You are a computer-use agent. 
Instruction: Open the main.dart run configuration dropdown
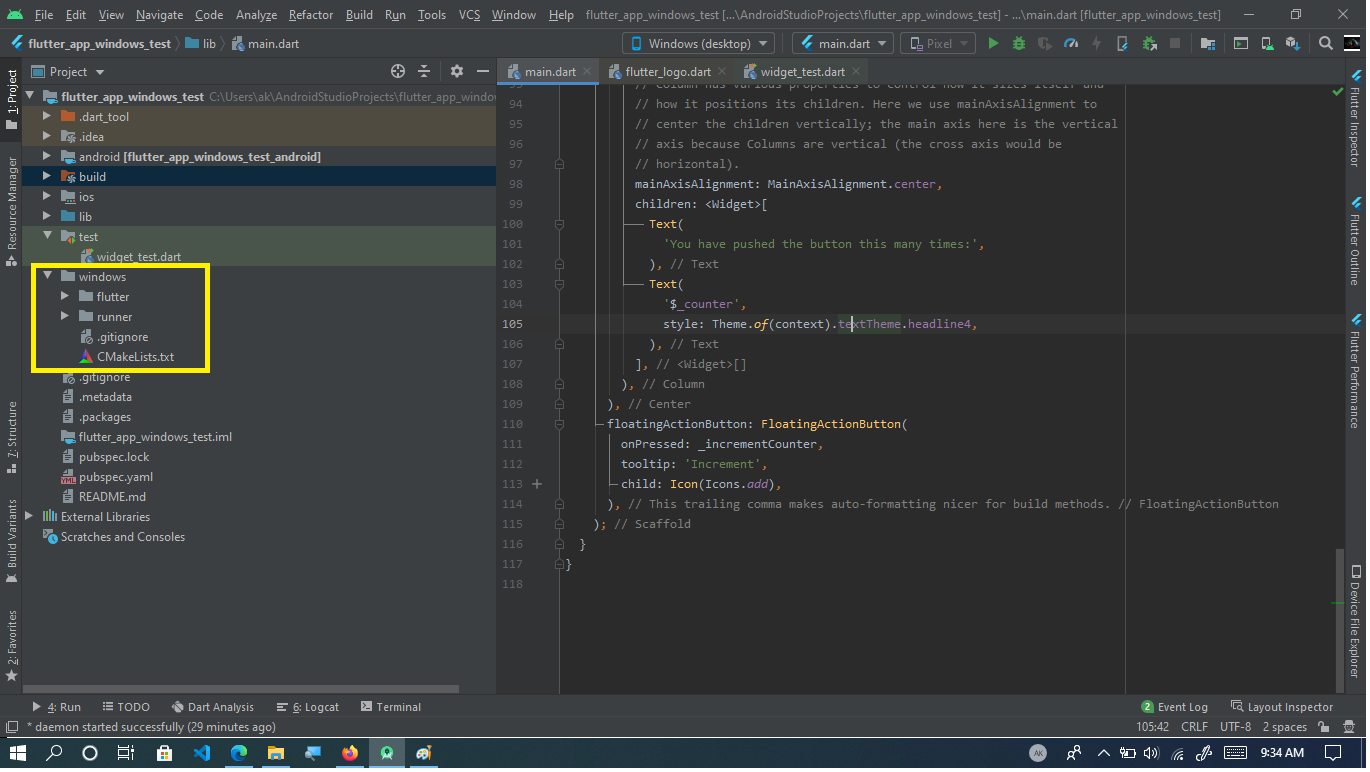tap(841, 43)
